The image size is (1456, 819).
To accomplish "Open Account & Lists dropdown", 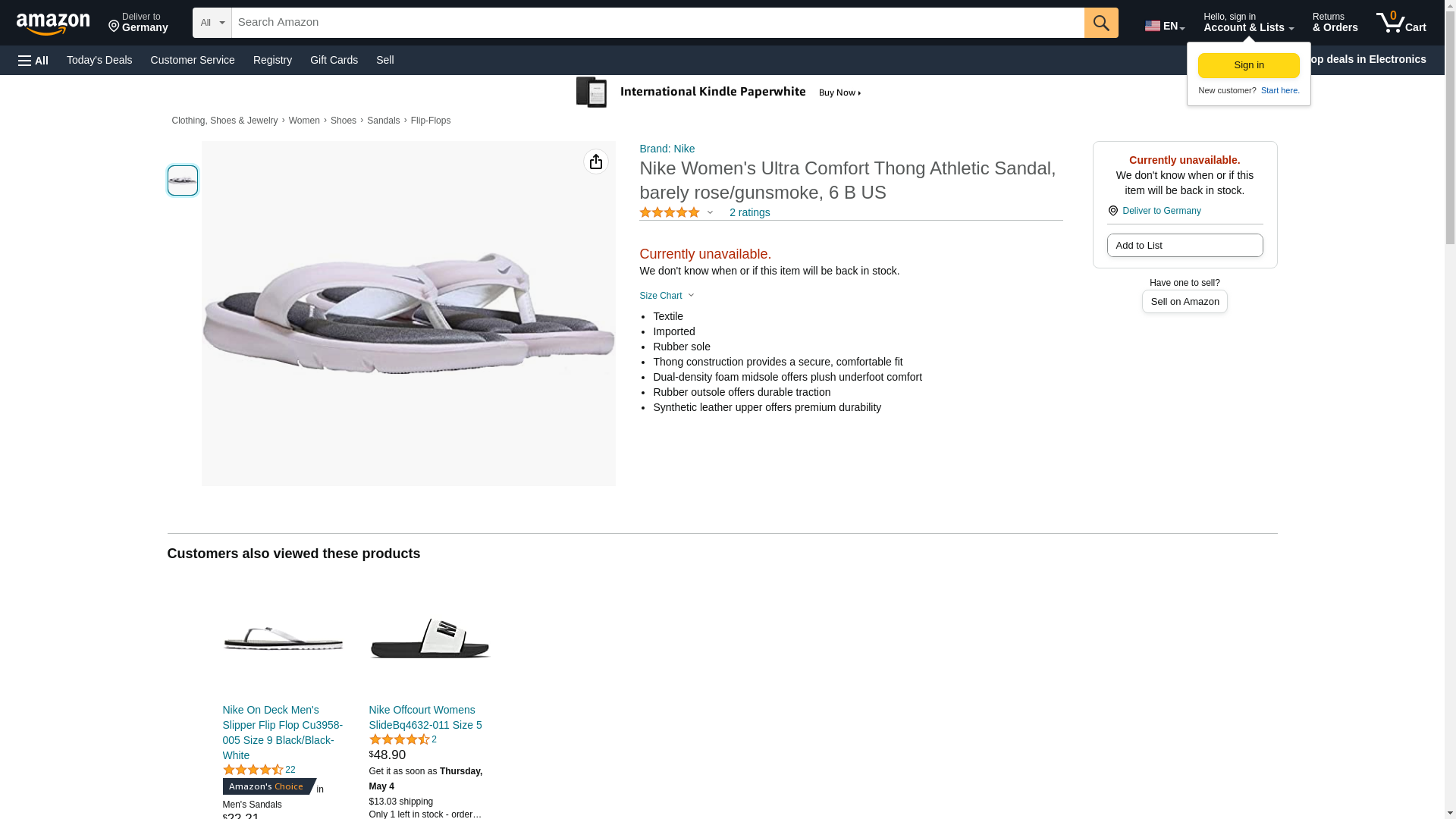I will (x=1247, y=23).
